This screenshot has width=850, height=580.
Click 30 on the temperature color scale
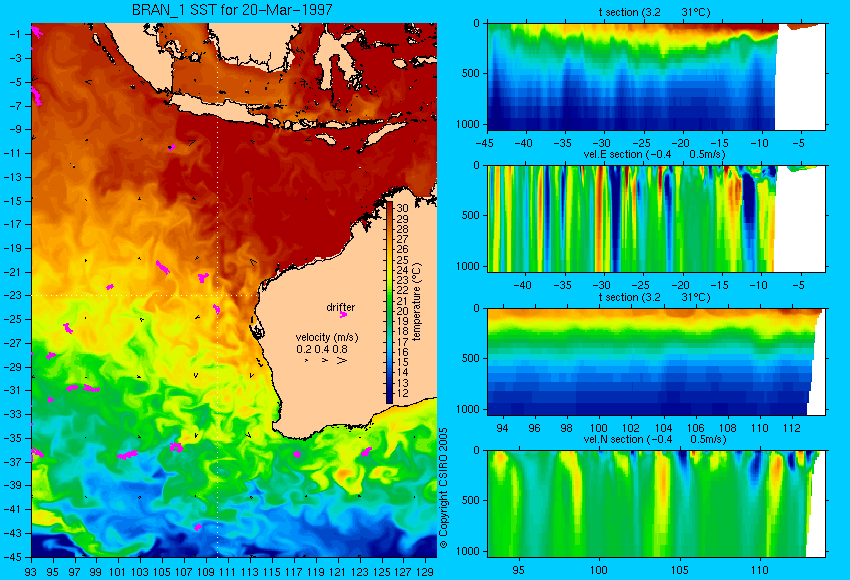pos(402,208)
